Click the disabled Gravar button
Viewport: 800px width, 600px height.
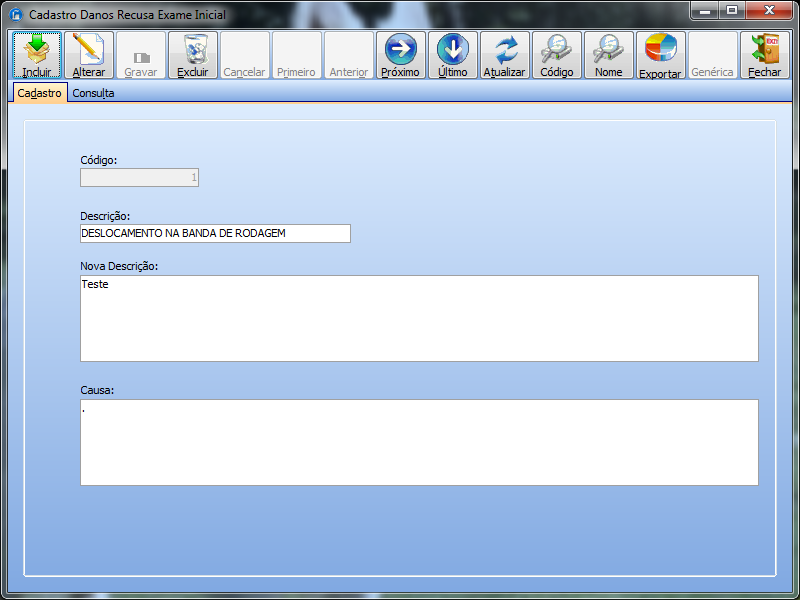[x=141, y=56]
